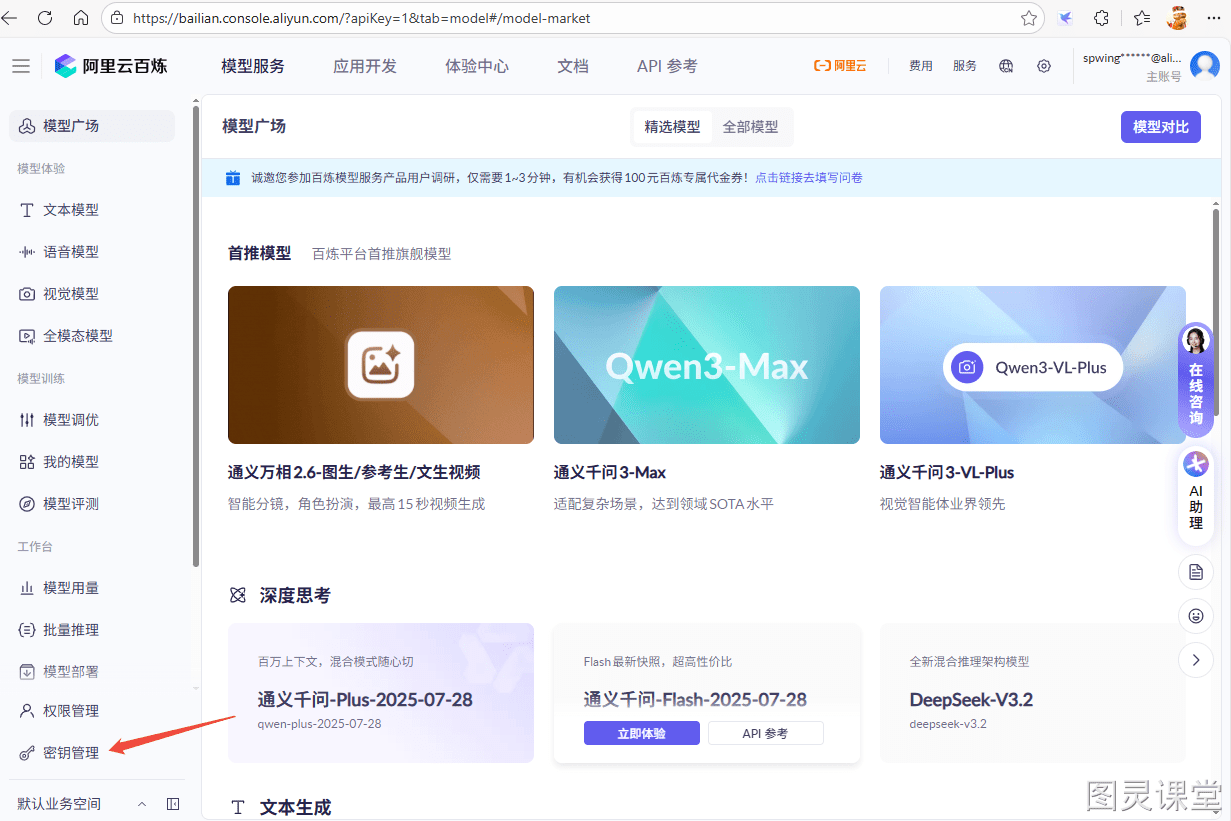Viewport: 1231px width, 821px height.
Task: Go to browser home icon
Action: tap(81, 18)
